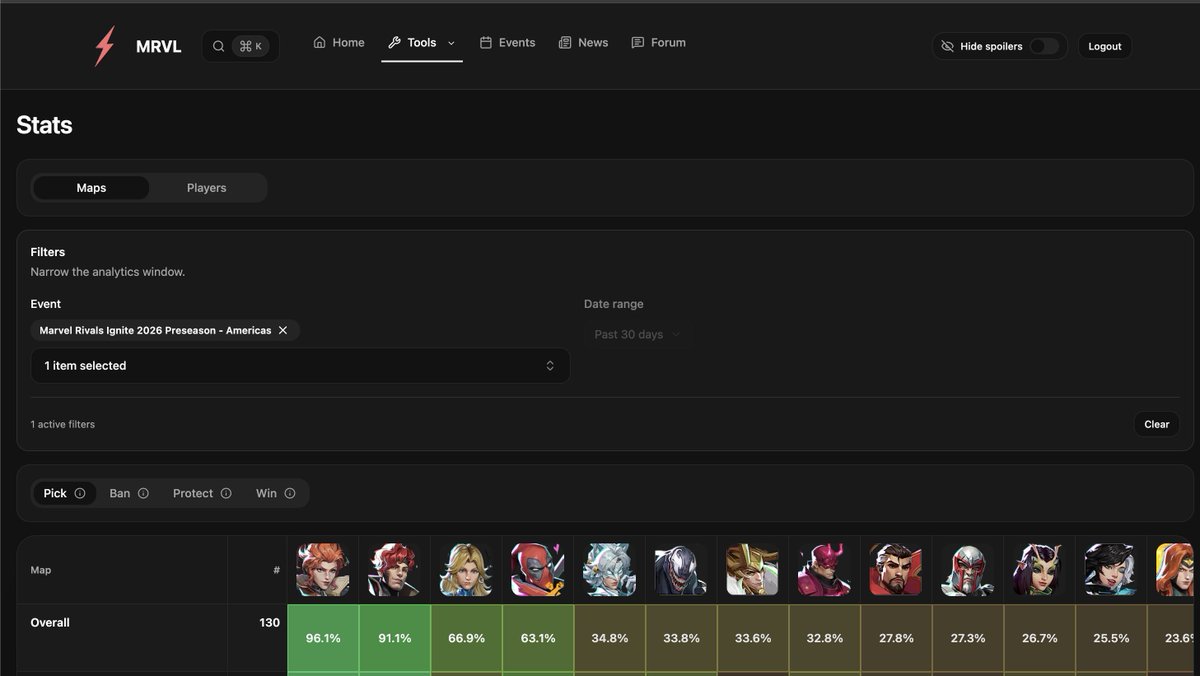Click the Mantis portrait above 26.7%
1200x676 pixels.
[1039, 570]
